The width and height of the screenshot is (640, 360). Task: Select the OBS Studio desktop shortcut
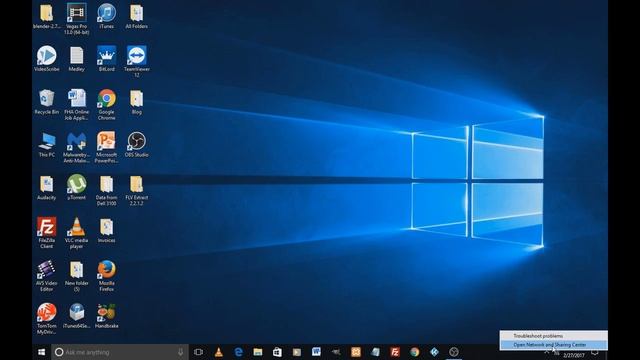tap(137, 144)
